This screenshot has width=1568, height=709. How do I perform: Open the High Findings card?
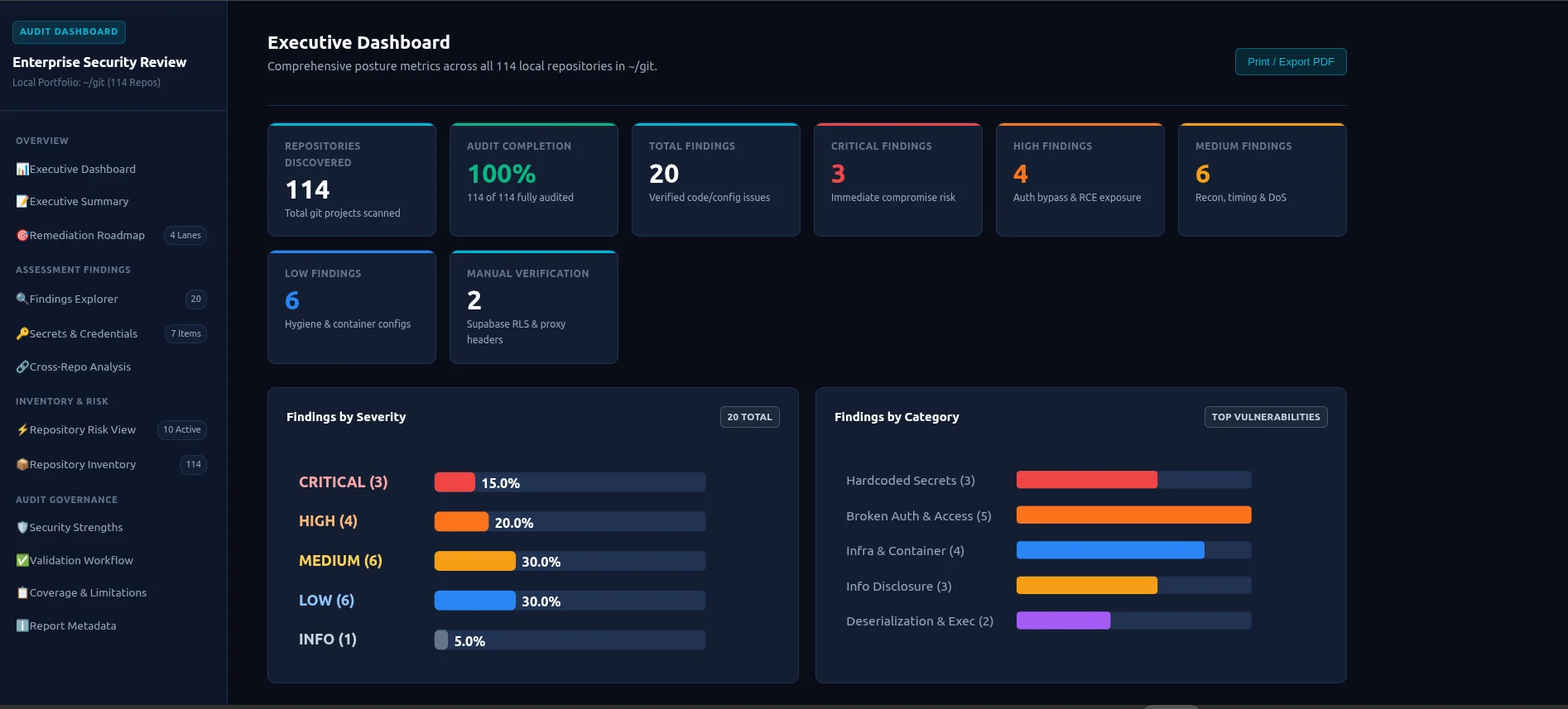[1080, 180]
